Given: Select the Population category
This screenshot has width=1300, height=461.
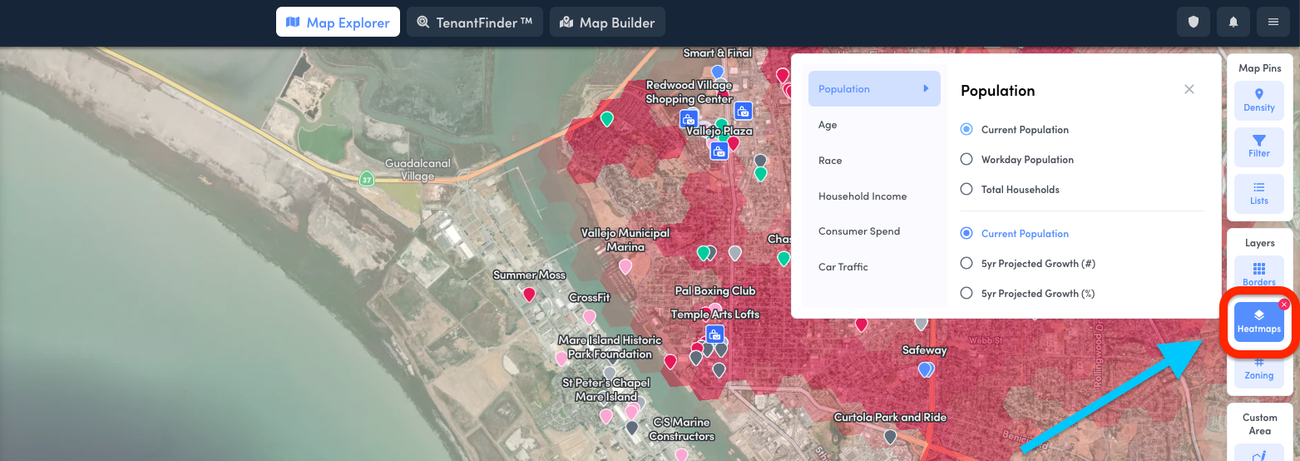Looking at the screenshot, I should tap(874, 89).
